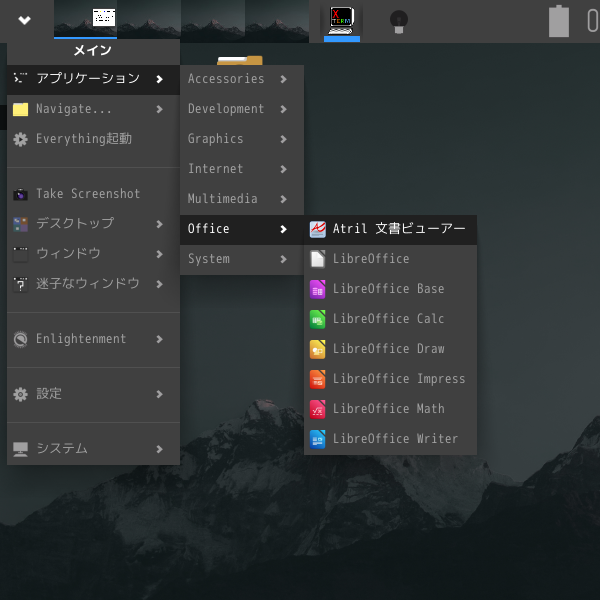Select the Office category
Image resolution: width=600 pixels, height=600 pixels.
click(x=242, y=229)
